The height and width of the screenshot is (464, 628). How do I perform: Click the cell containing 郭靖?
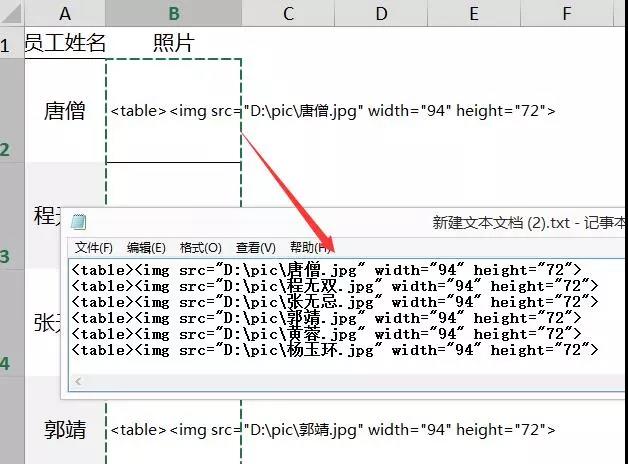click(x=65, y=430)
